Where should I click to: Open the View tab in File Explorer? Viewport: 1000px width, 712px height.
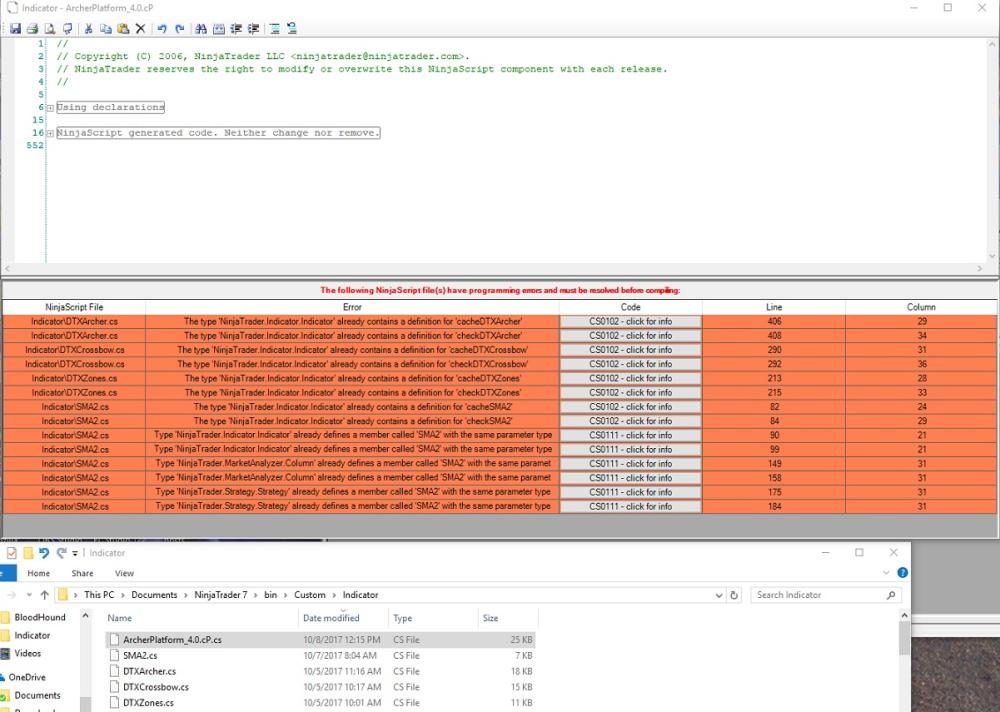click(124, 573)
